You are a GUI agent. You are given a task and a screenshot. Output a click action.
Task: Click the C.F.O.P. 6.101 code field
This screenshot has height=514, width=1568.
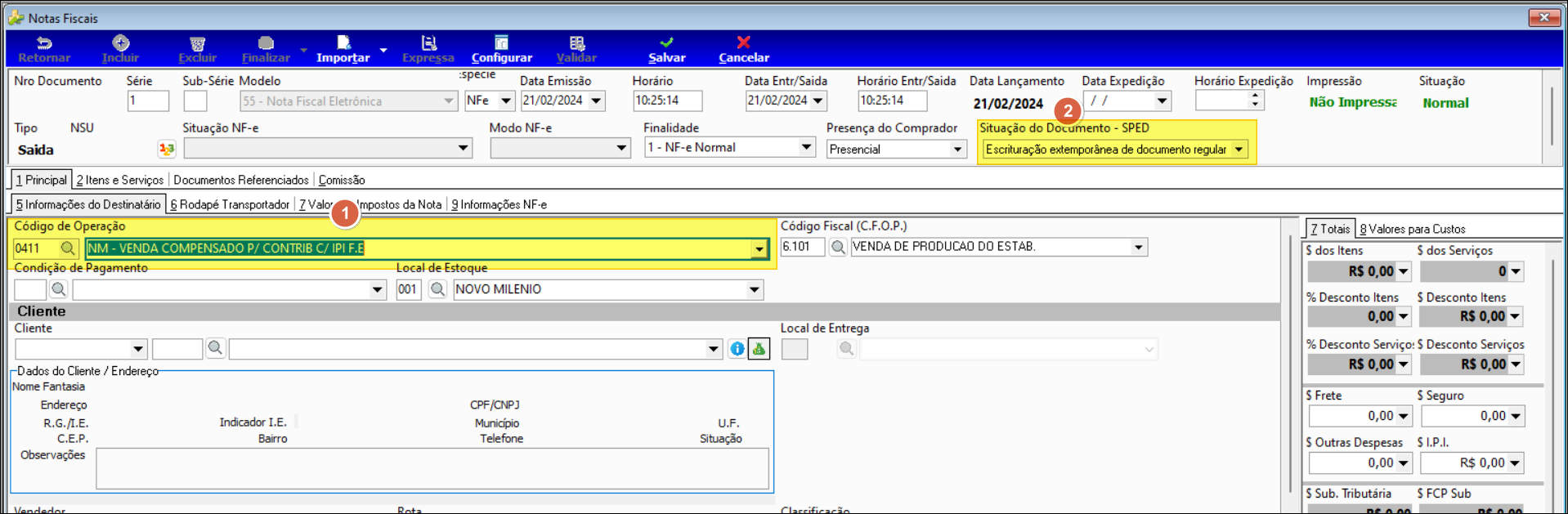pyautogui.click(x=802, y=247)
